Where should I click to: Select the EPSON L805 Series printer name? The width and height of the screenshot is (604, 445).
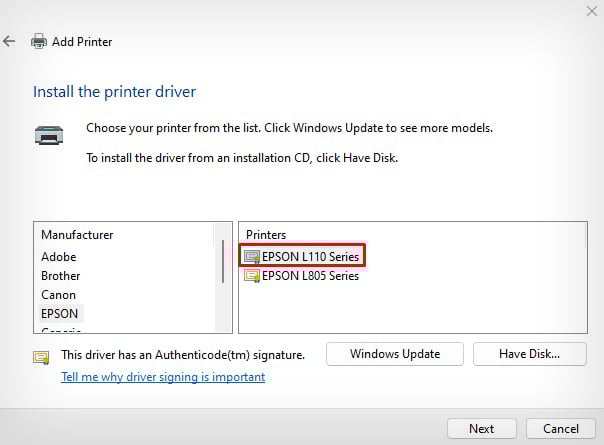coord(310,276)
